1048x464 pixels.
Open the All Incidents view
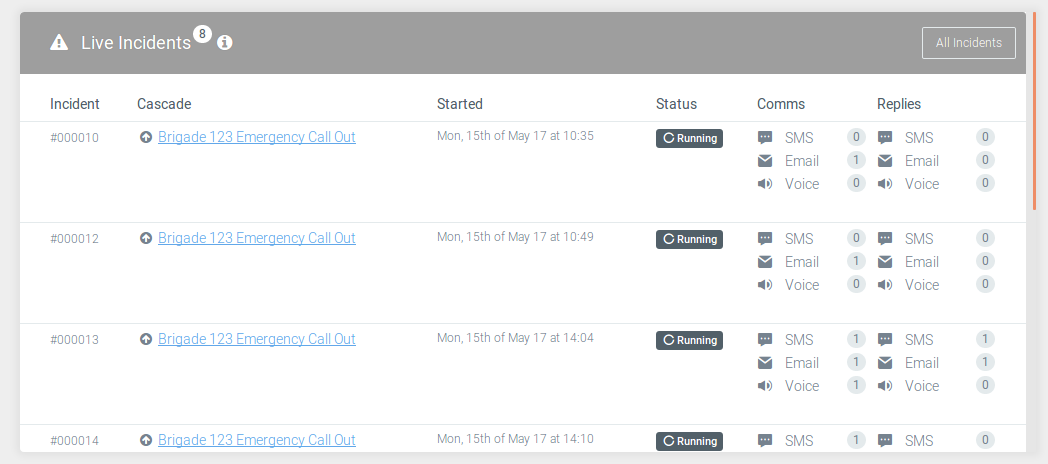pos(968,43)
